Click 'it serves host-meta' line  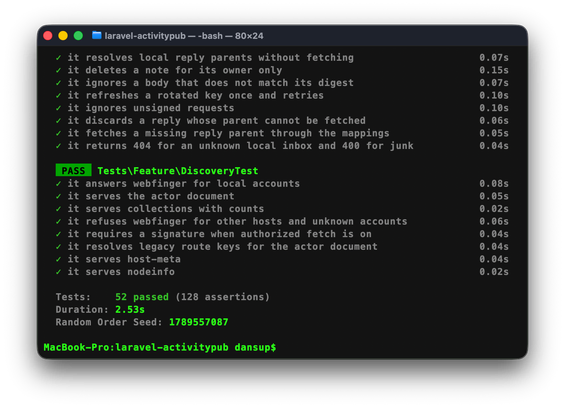pos(124,260)
